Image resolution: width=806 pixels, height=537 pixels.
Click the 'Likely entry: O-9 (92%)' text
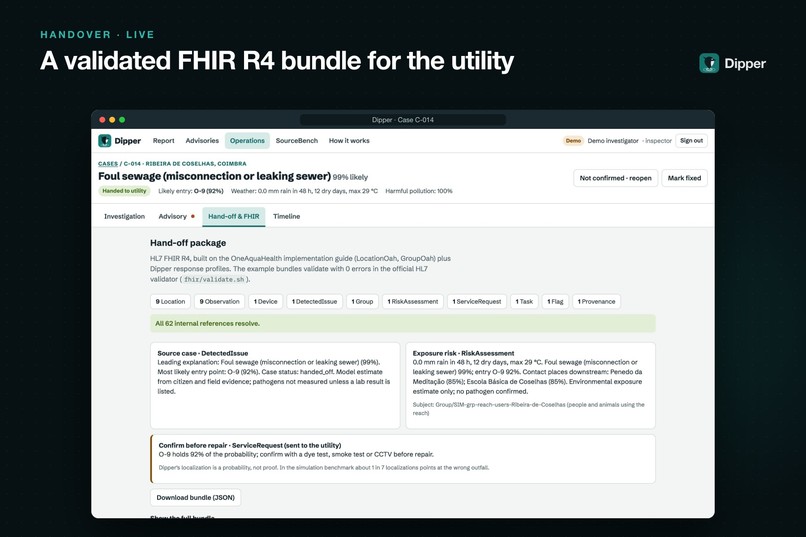(x=191, y=191)
